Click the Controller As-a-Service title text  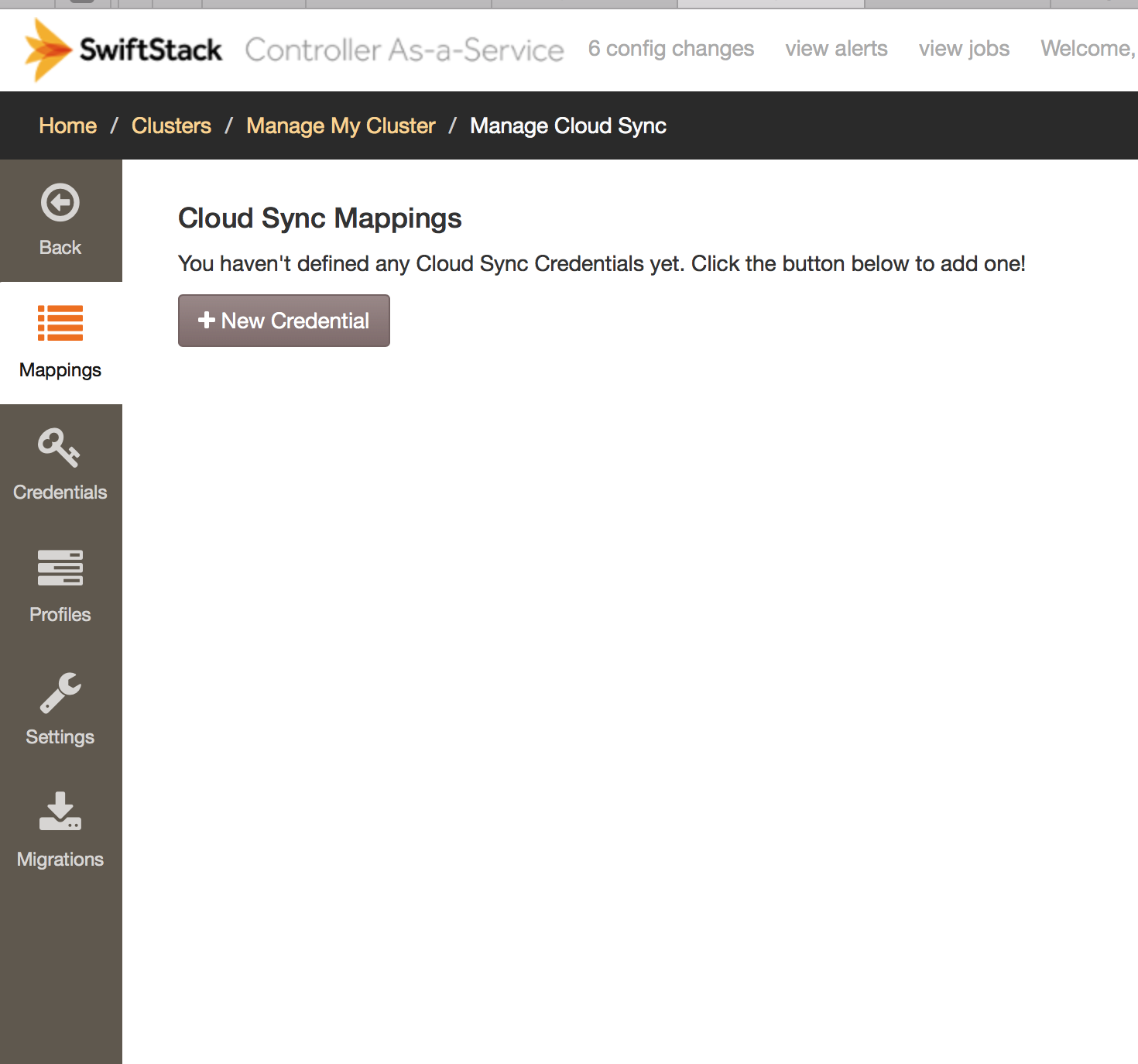point(404,50)
